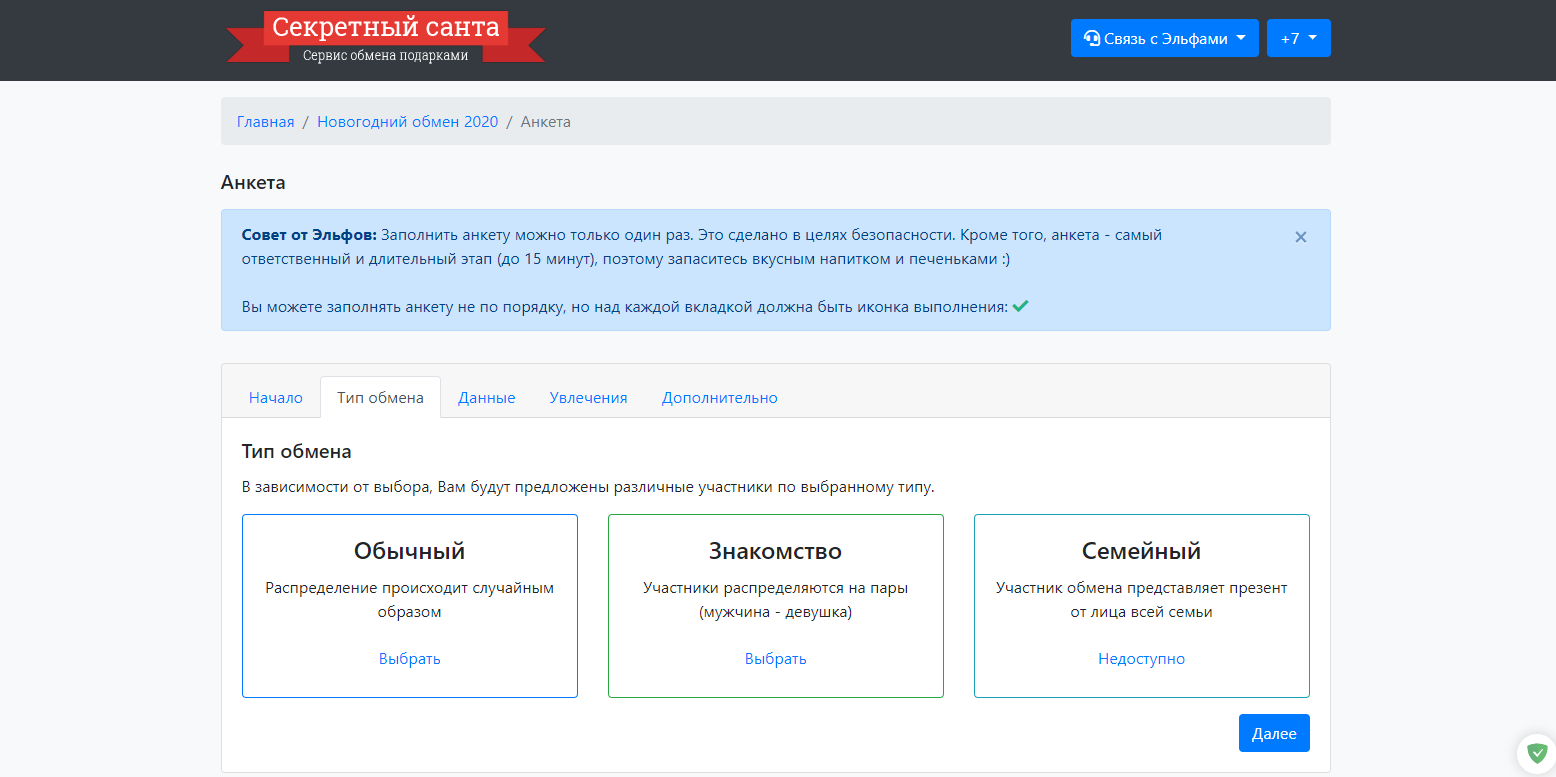Choose Выбрать under Знакомство card
Image resolution: width=1556 pixels, height=777 pixels.
(x=775, y=658)
